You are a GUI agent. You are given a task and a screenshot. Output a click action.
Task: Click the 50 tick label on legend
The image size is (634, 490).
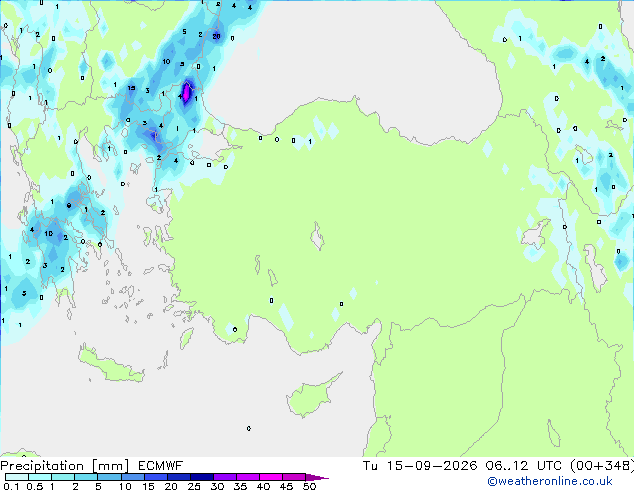310,486
